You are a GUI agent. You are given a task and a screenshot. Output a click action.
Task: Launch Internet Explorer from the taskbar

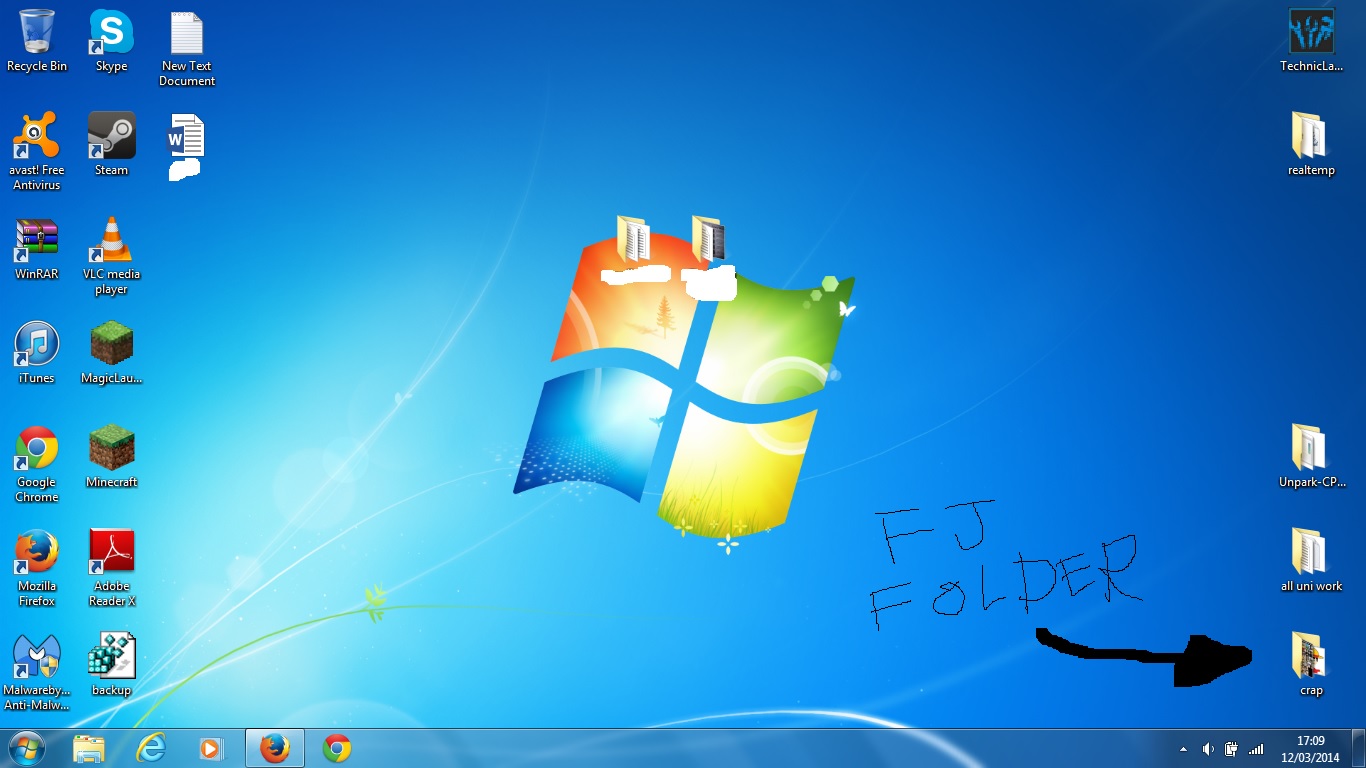(x=151, y=748)
